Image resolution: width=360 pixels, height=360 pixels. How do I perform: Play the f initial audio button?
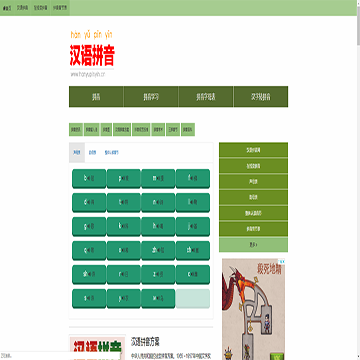(193, 179)
